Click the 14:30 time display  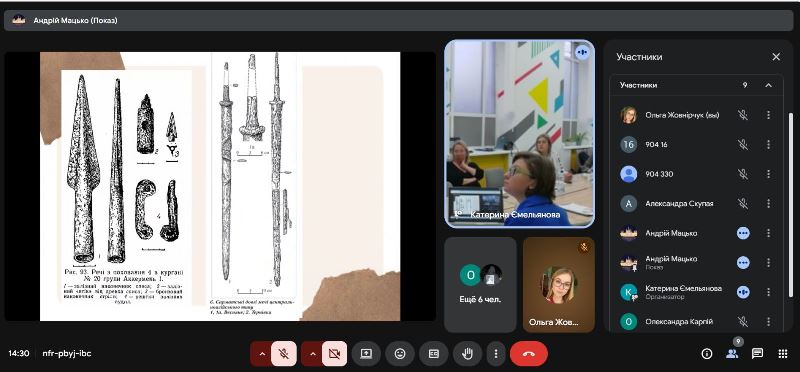18,353
